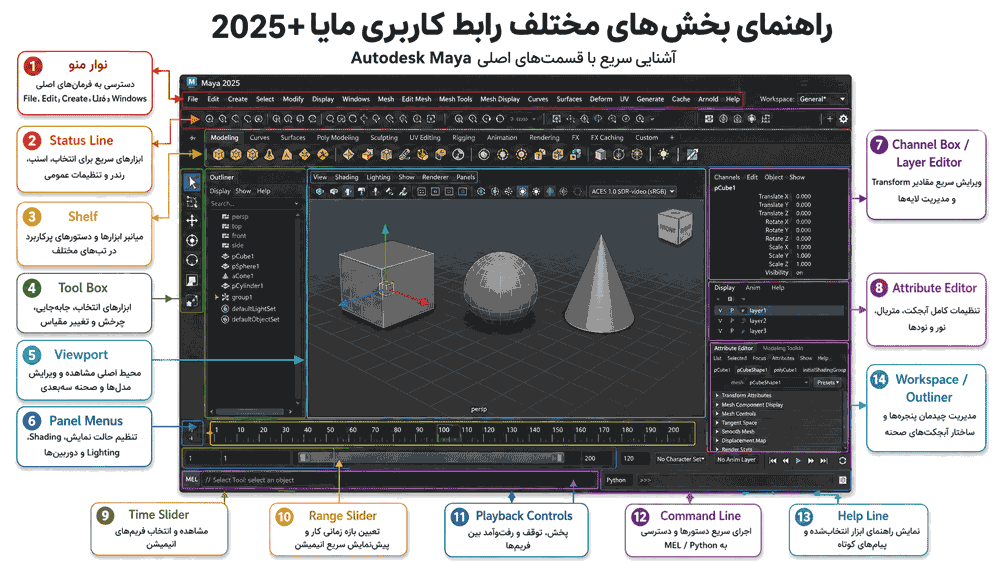Click the last diagonal-arrow shelf icon
Screen dimensions: 1000x563
coord(692,154)
